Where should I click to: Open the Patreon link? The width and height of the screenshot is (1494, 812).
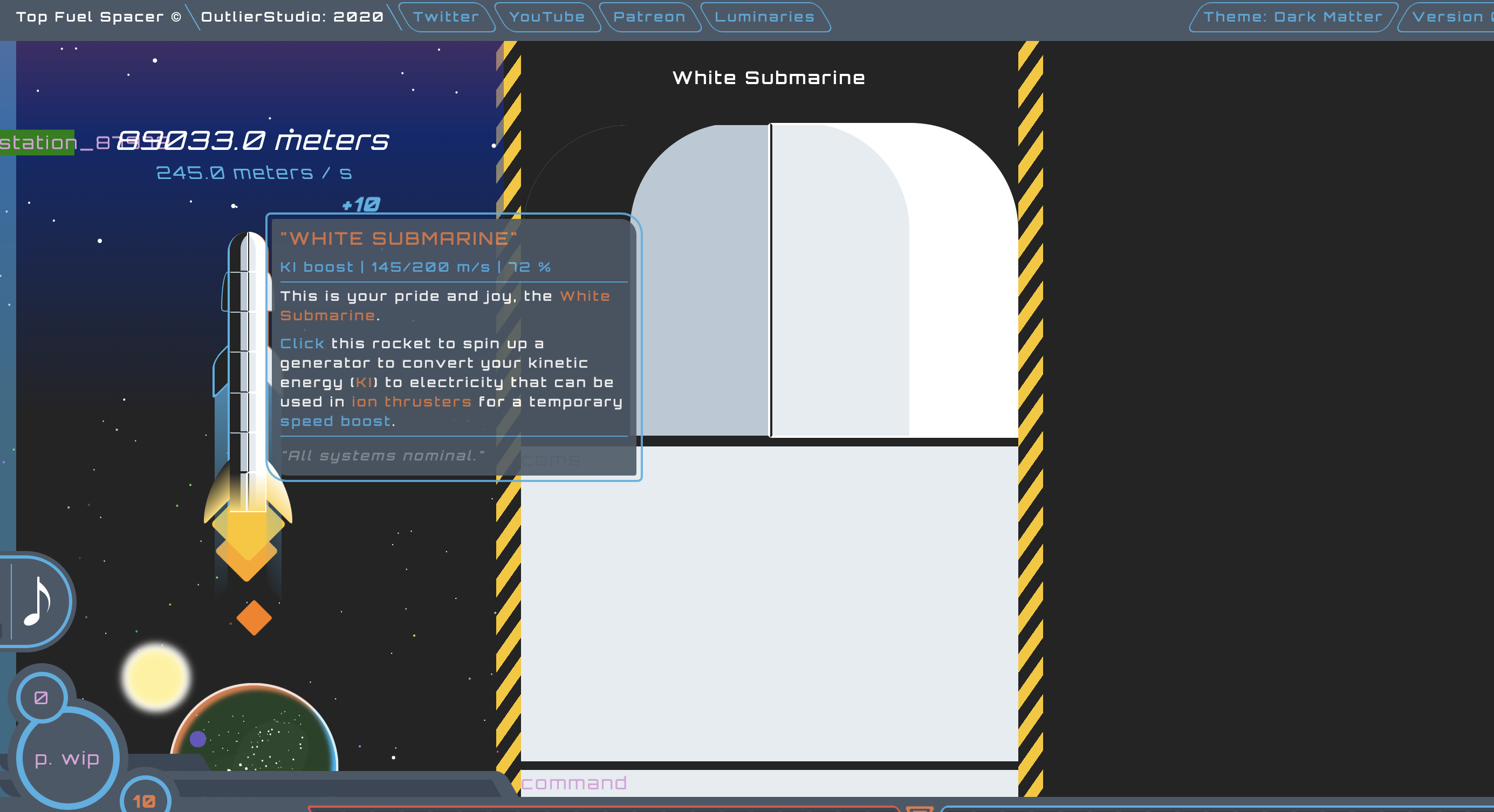point(649,17)
